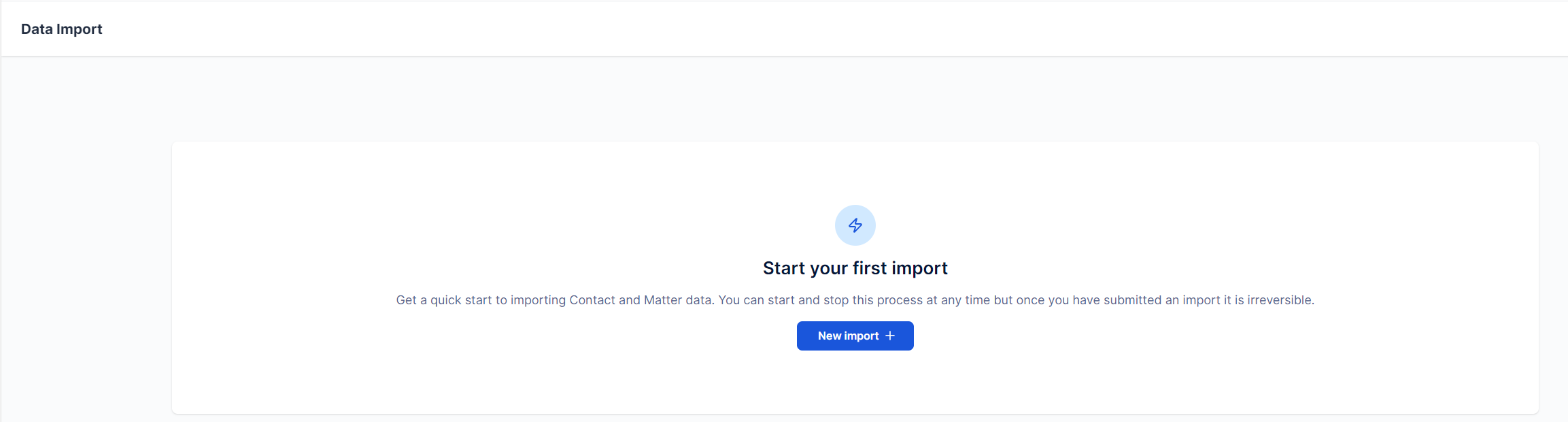Click the word Contact in the description
The width and height of the screenshot is (1568, 422).
point(592,300)
